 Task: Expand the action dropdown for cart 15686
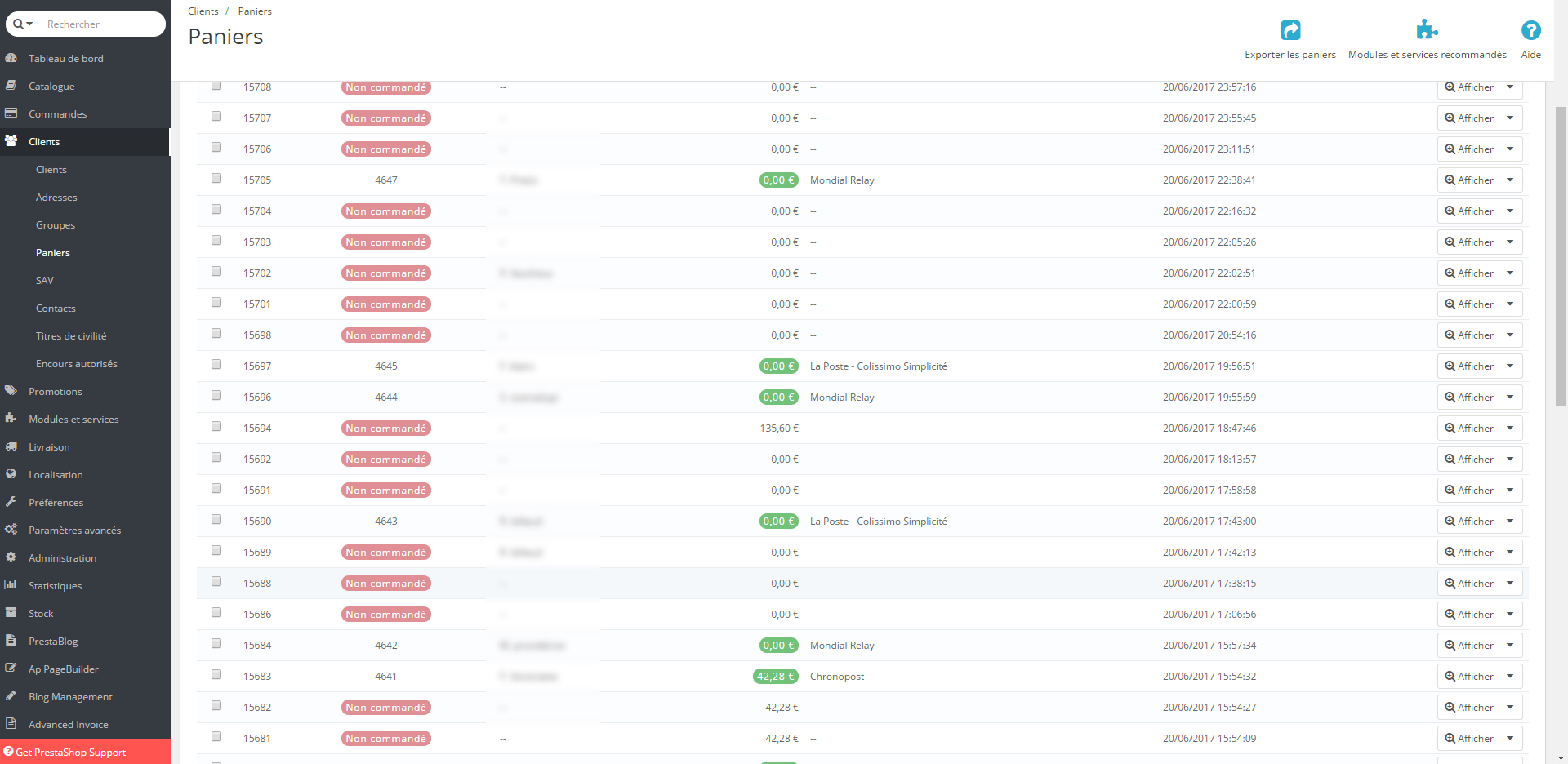tap(1511, 615)
